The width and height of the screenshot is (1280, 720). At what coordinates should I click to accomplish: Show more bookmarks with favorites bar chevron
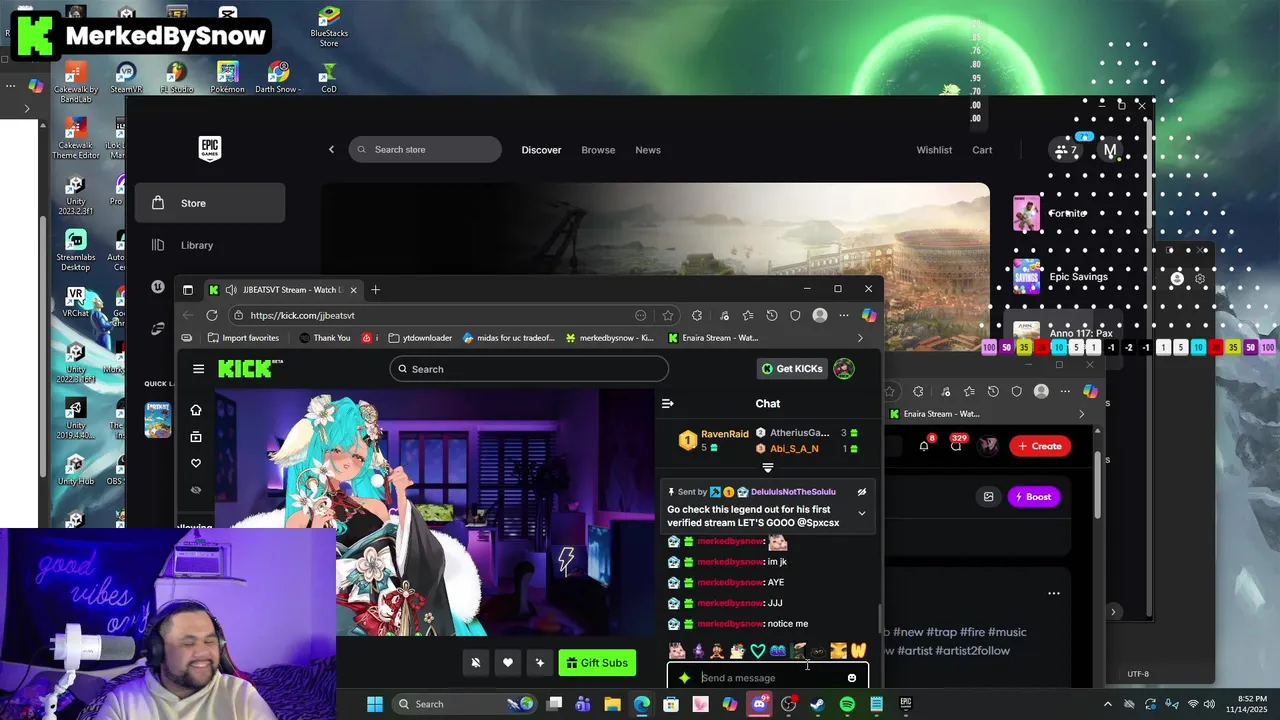click(860, 338)
